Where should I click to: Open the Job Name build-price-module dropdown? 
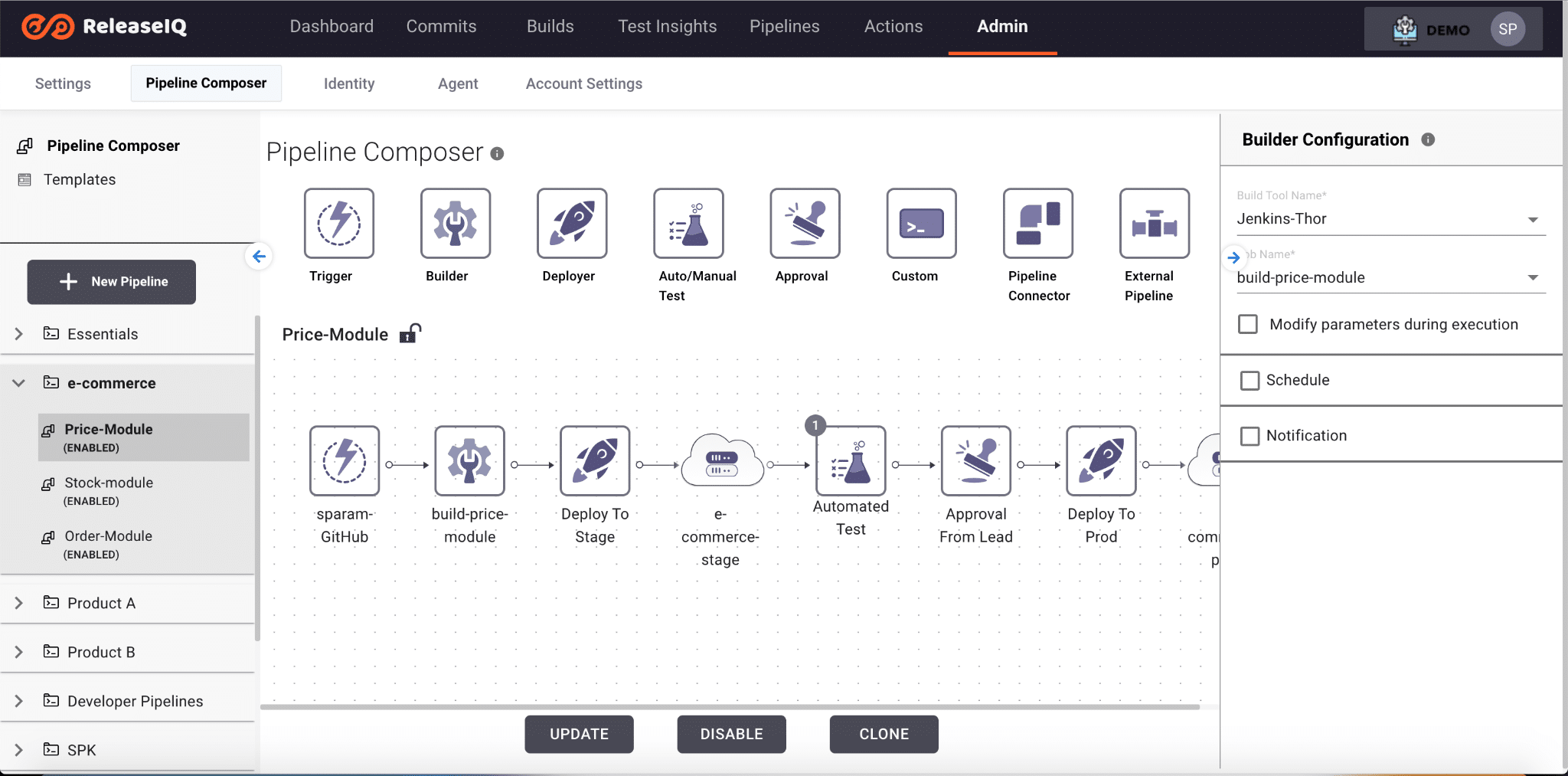click(x=1390, y=277)
